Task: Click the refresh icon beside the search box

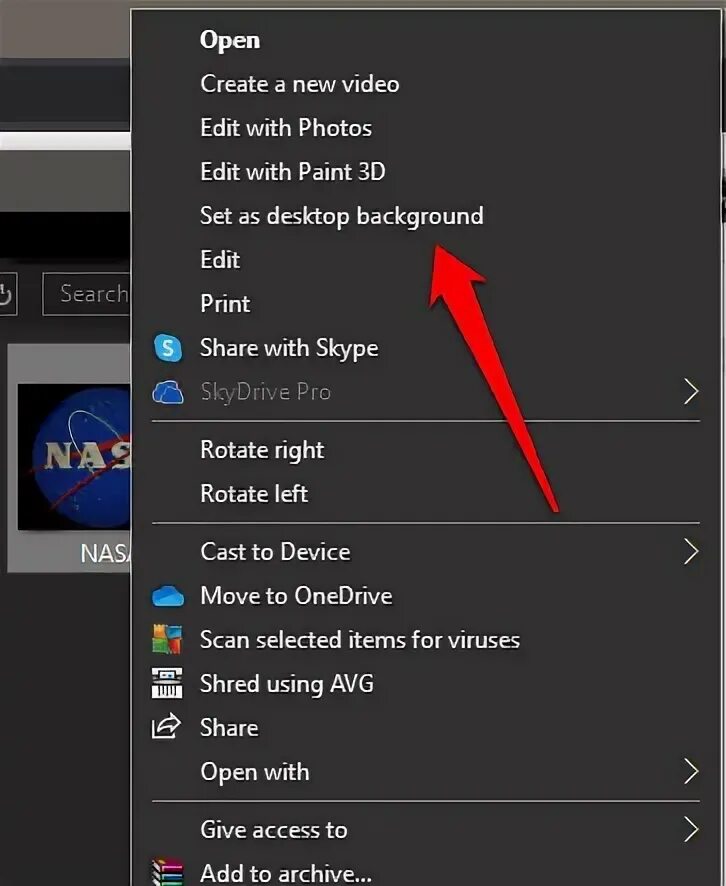Action: point(6,295)
